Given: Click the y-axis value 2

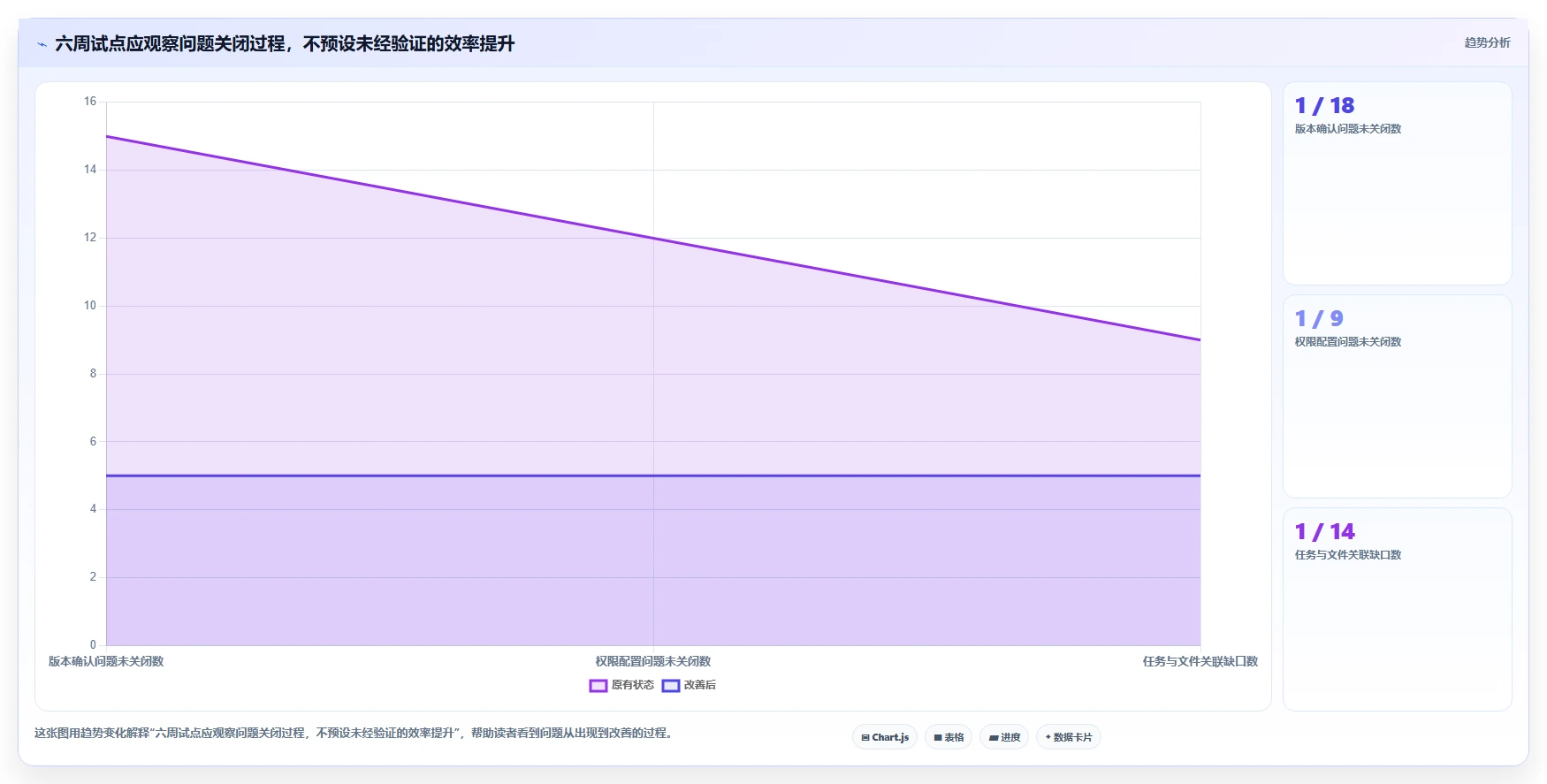Looking at the screenshot, I should [x=93, y=577].
